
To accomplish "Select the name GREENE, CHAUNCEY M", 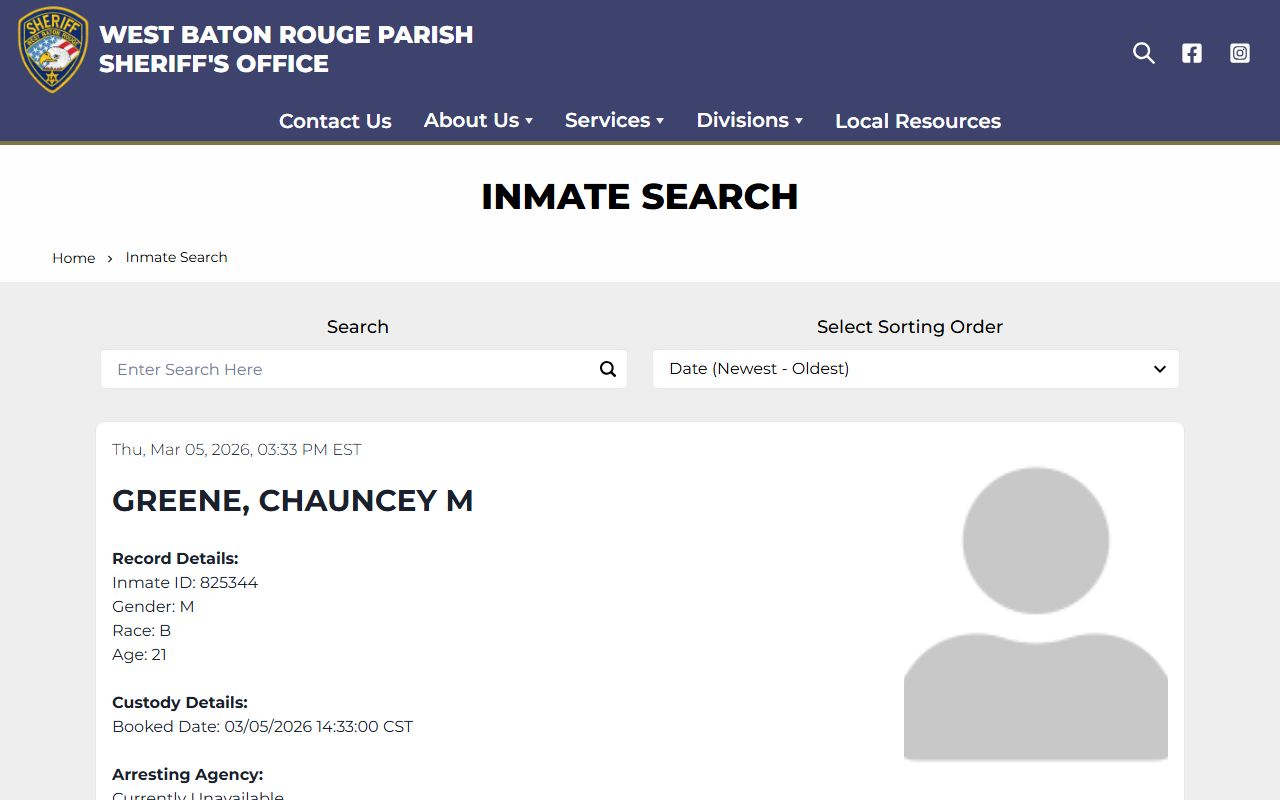I will coord(292,500).
